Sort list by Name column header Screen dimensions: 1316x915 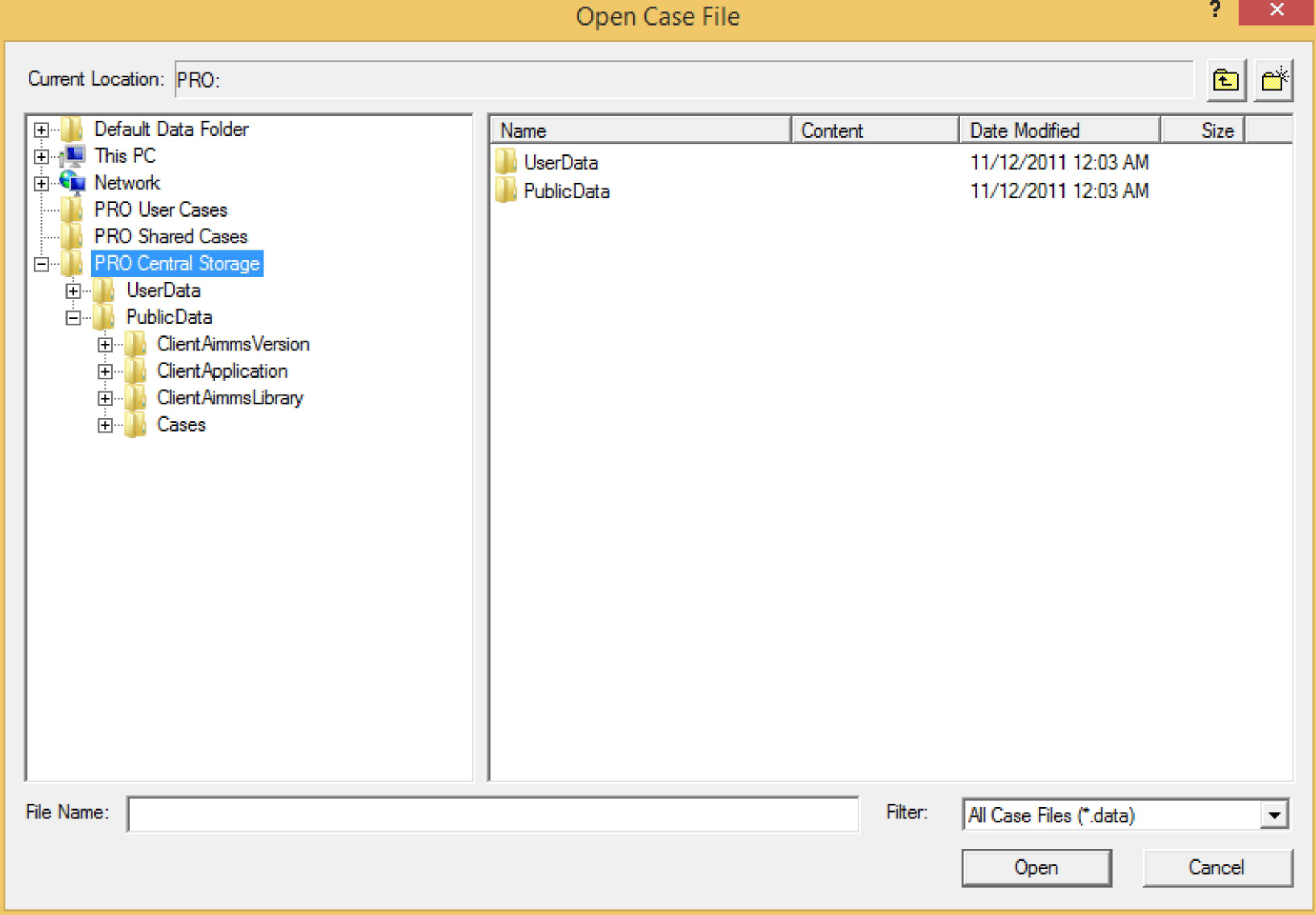(641, 130)
